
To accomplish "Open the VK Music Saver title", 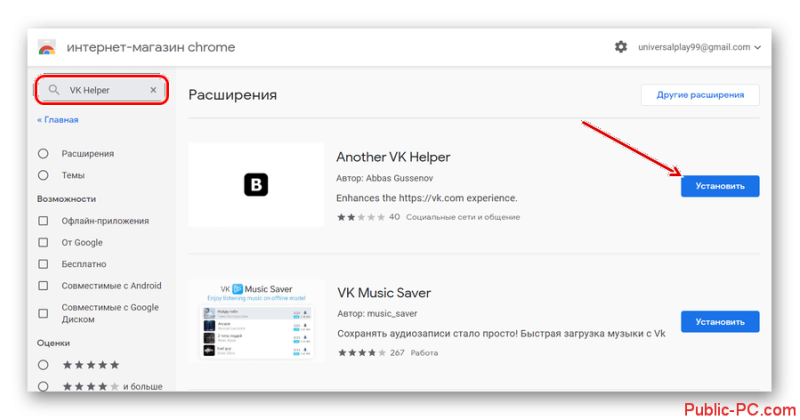I will 384,293.
